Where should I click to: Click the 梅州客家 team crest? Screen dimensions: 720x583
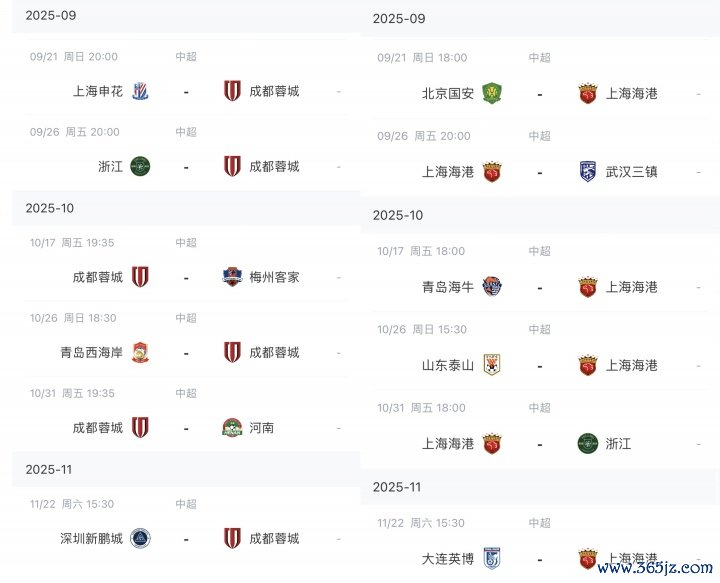pyautogui.click(x=232, y=277)
